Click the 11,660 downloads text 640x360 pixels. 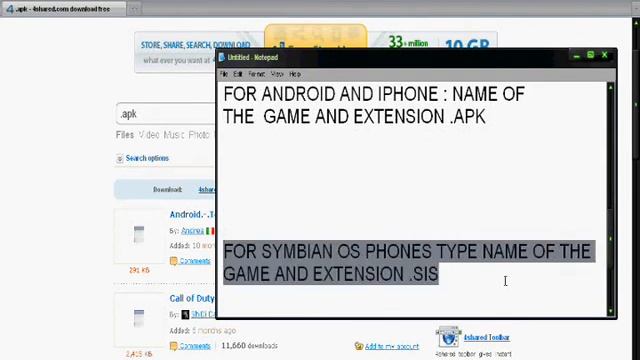coord(249,346)
